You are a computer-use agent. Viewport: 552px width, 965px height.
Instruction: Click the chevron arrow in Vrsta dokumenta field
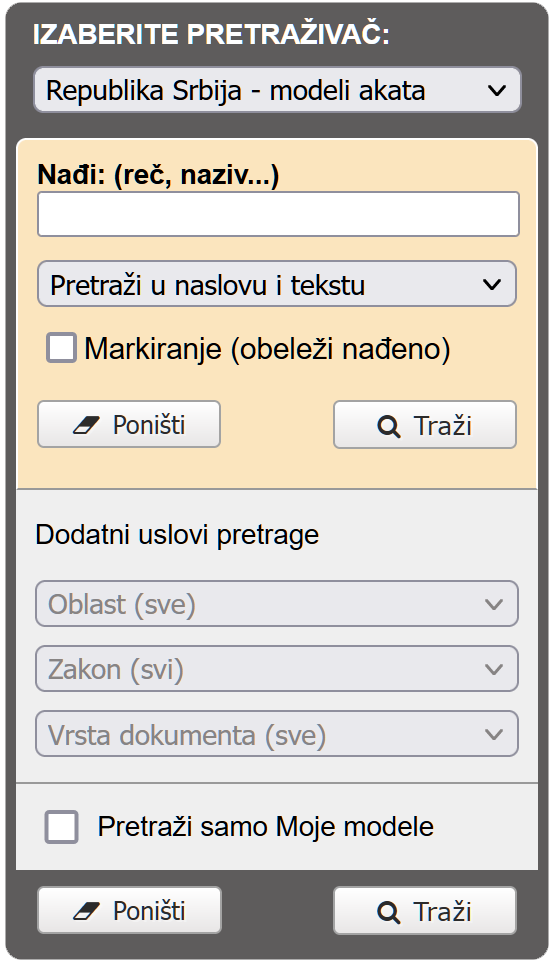pos(494,734)
